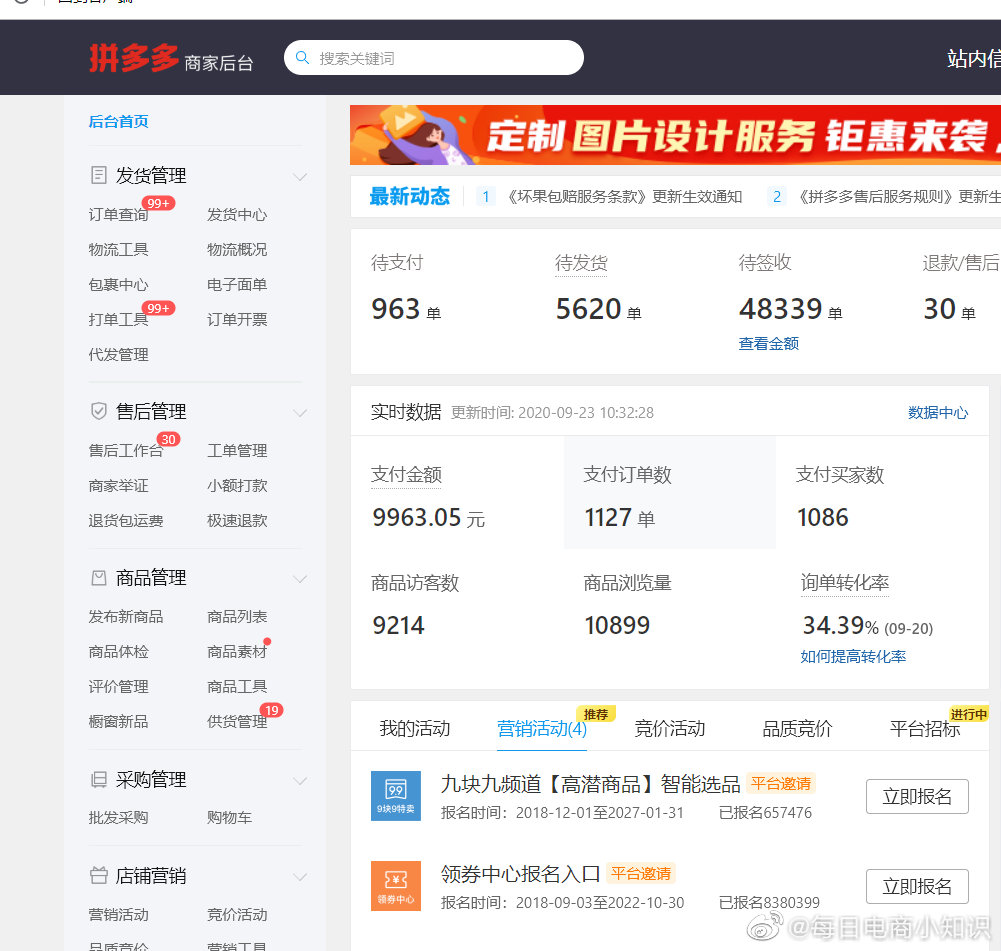This screenshot has height=951, width=1001.
Task: Select the 支付订单数 data card
Action: (x=670, y=493)
